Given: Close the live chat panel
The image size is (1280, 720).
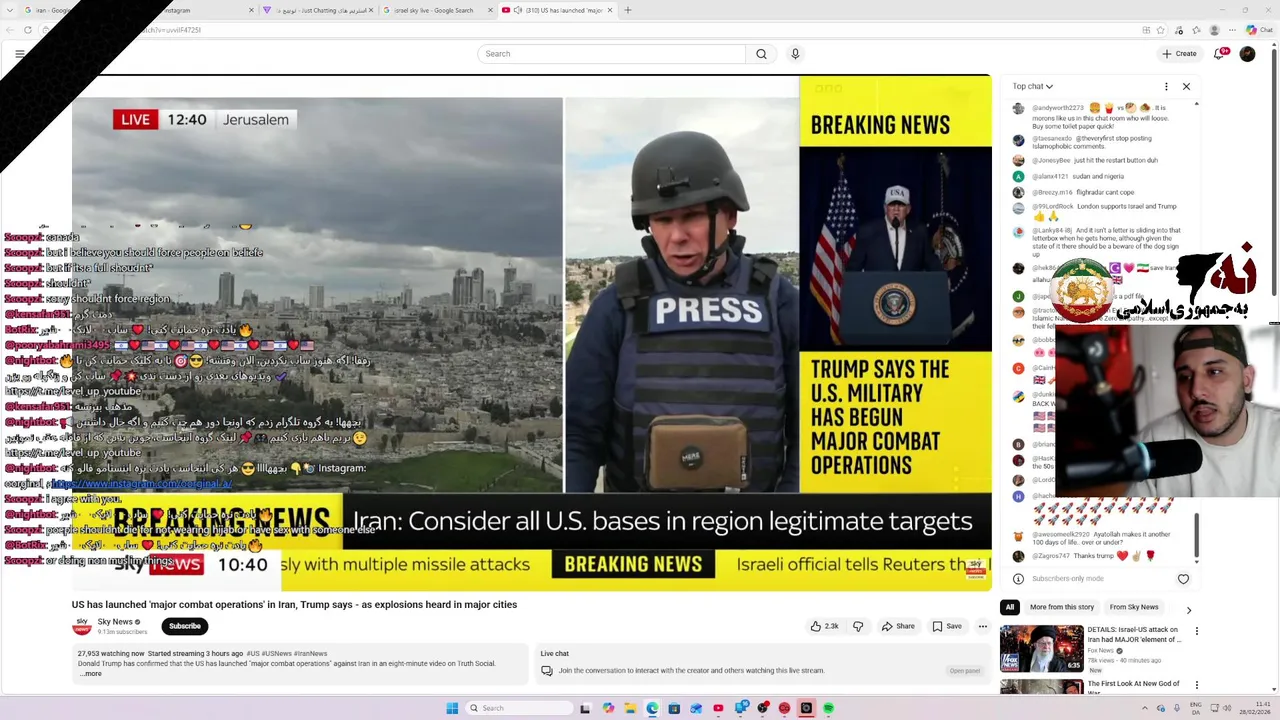Looking at the screenshot, I should [x=1186, y=87].
